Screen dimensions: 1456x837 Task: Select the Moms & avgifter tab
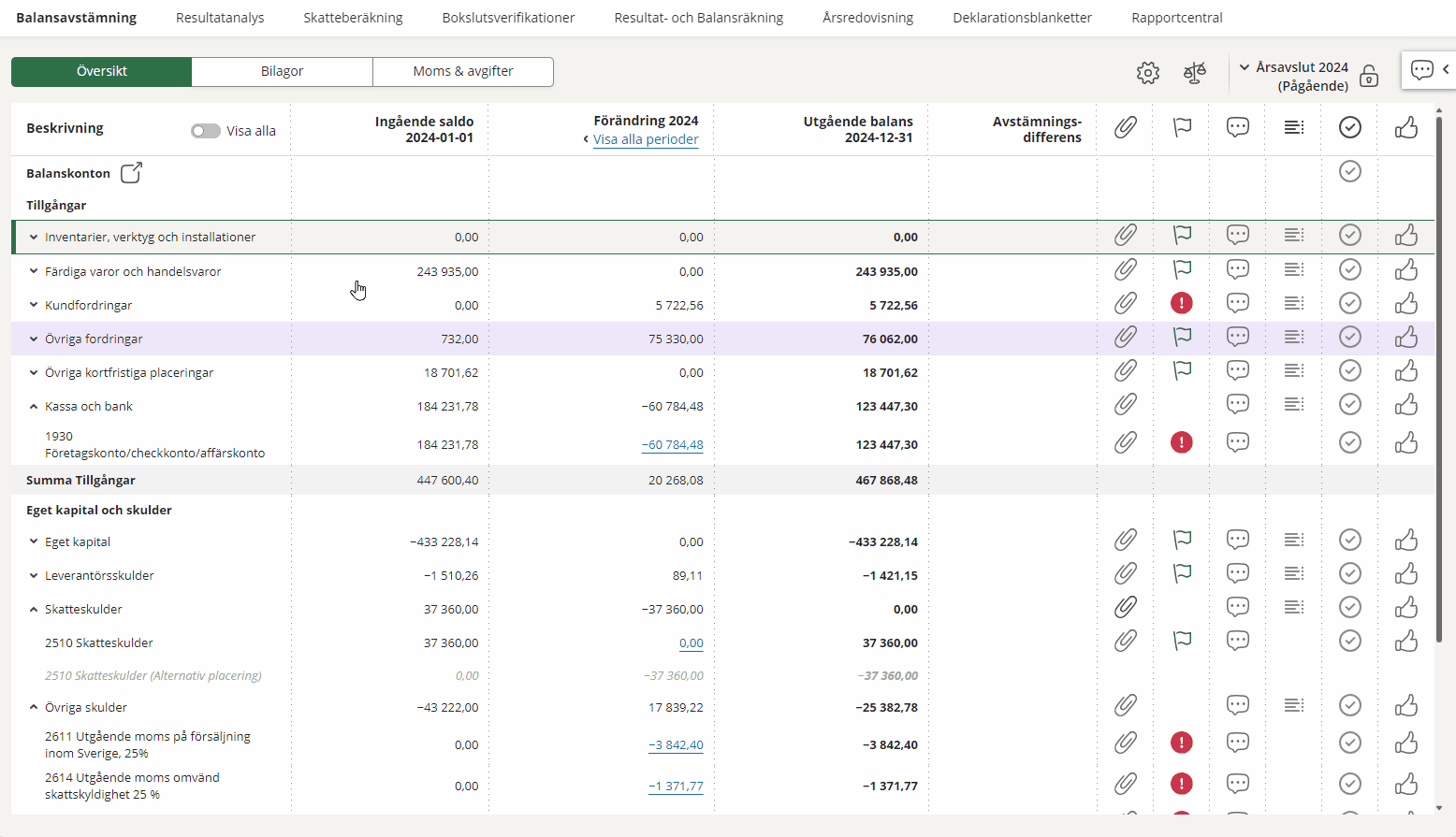(x=463, y=71)
